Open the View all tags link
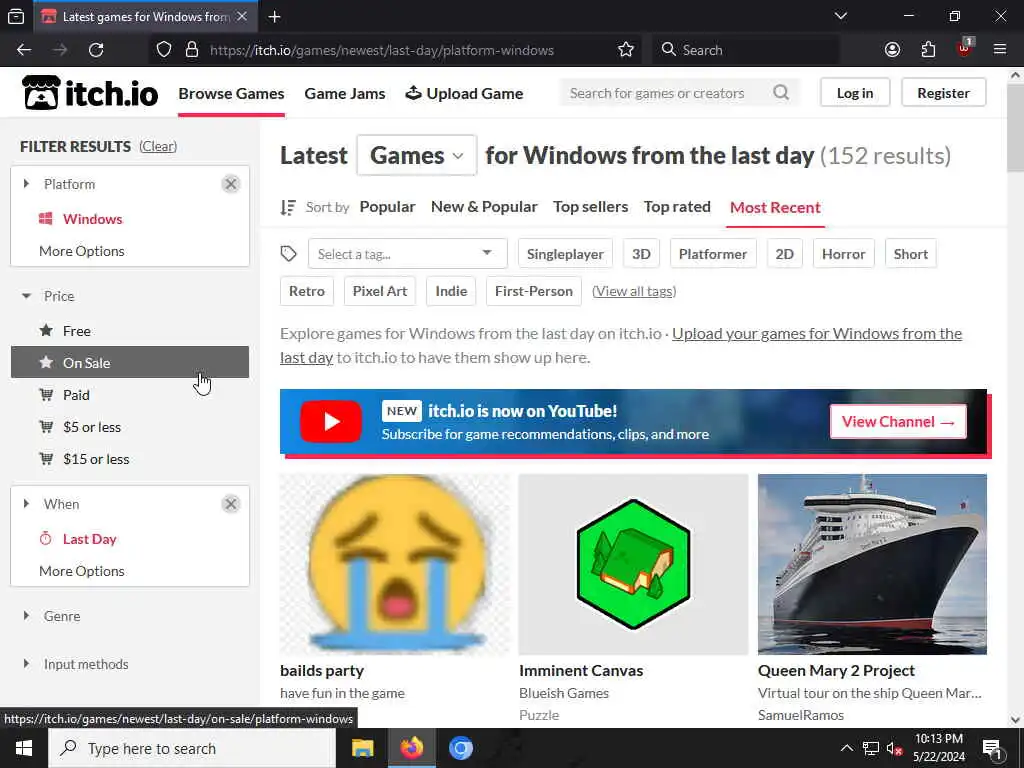Screen dimensions: 1024x768 (634, 291)
